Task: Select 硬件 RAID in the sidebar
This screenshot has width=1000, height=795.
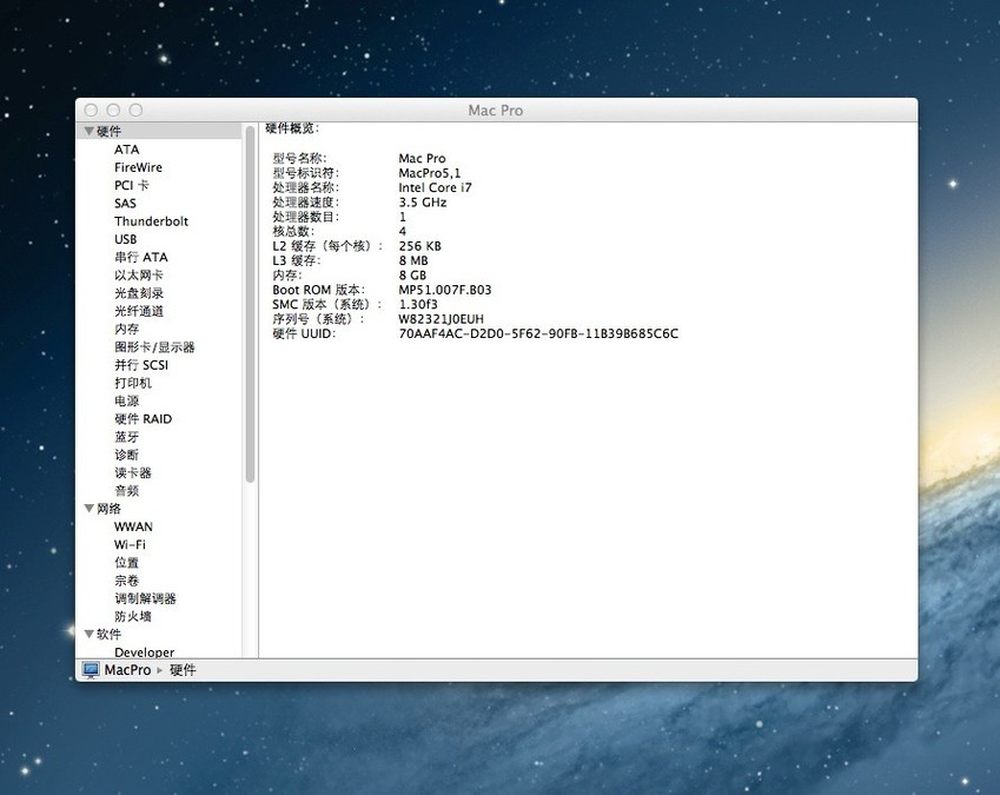Action: pos(143,419)
